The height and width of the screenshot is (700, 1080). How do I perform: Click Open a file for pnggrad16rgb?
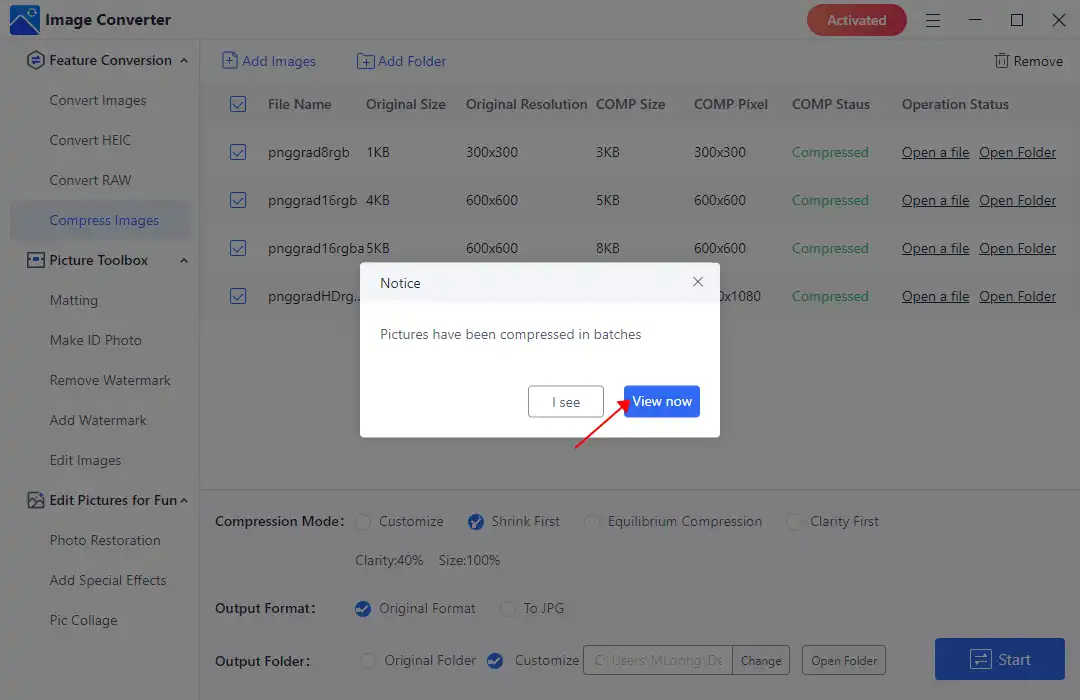[935, 200]
